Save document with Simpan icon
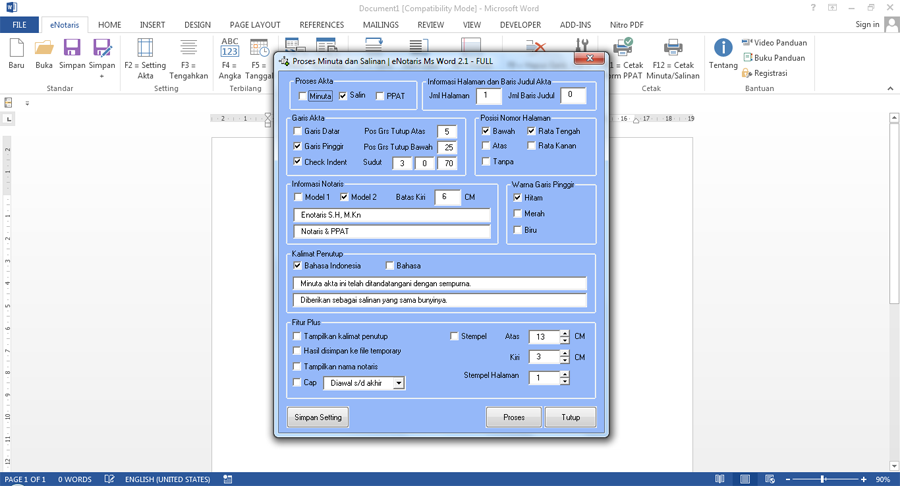The image size is (900, 486). point(72,48)
